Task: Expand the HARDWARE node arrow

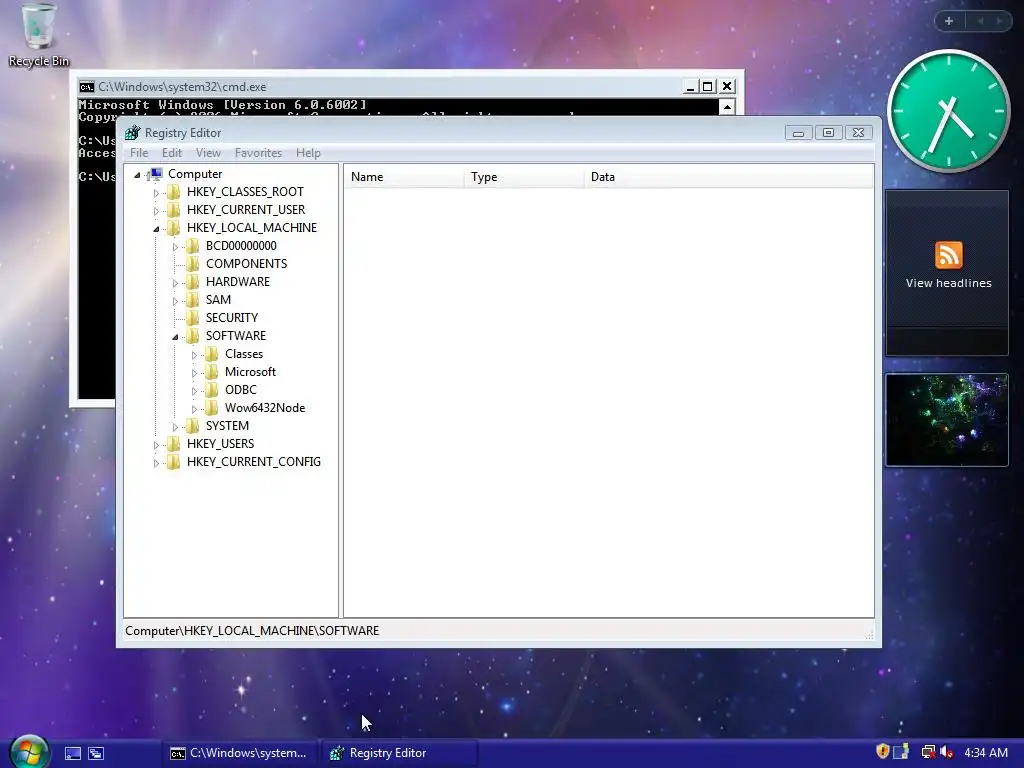Action: coord(175,283)
